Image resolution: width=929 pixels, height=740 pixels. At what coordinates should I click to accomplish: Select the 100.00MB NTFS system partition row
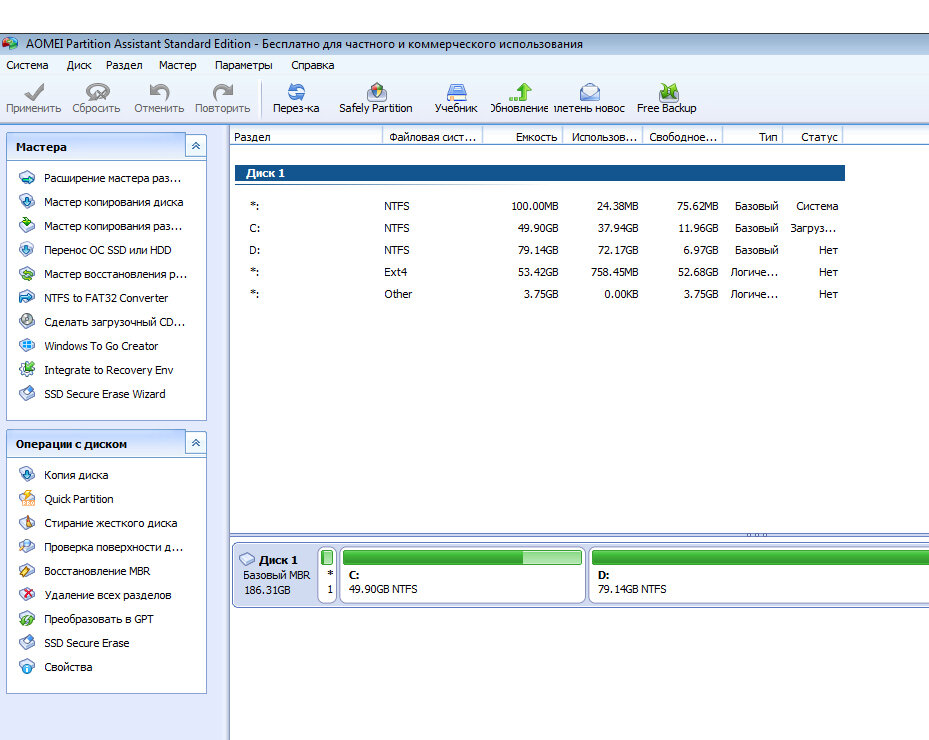pos(540,206)
